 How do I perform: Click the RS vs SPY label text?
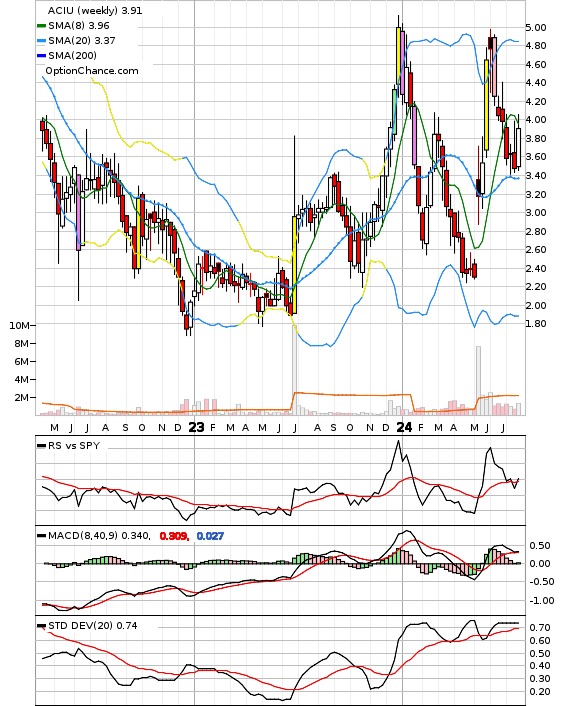point(74,446)
